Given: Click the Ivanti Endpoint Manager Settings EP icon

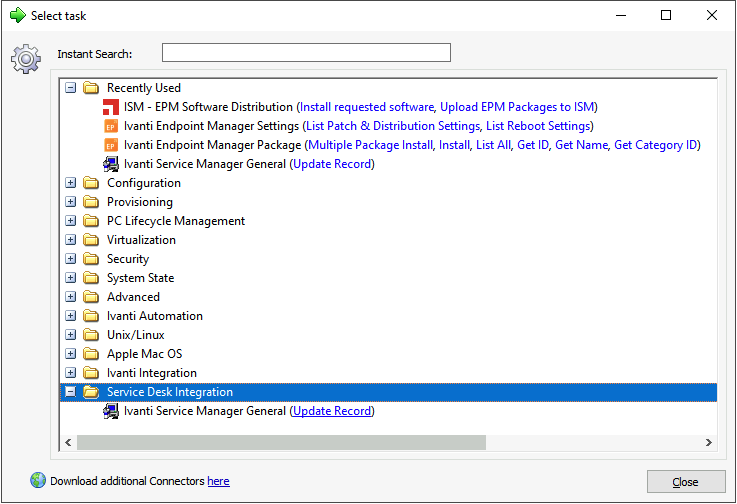Looking at the screenshot, I should [x=111, y=126].
